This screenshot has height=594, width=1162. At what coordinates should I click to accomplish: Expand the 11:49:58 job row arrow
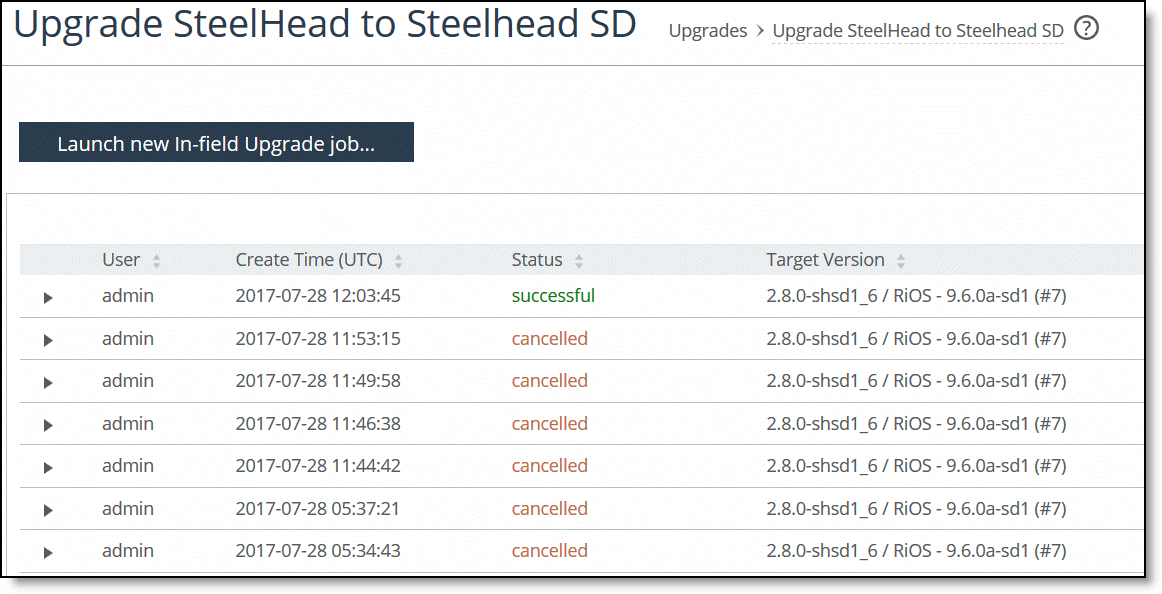tap(48, 383)
